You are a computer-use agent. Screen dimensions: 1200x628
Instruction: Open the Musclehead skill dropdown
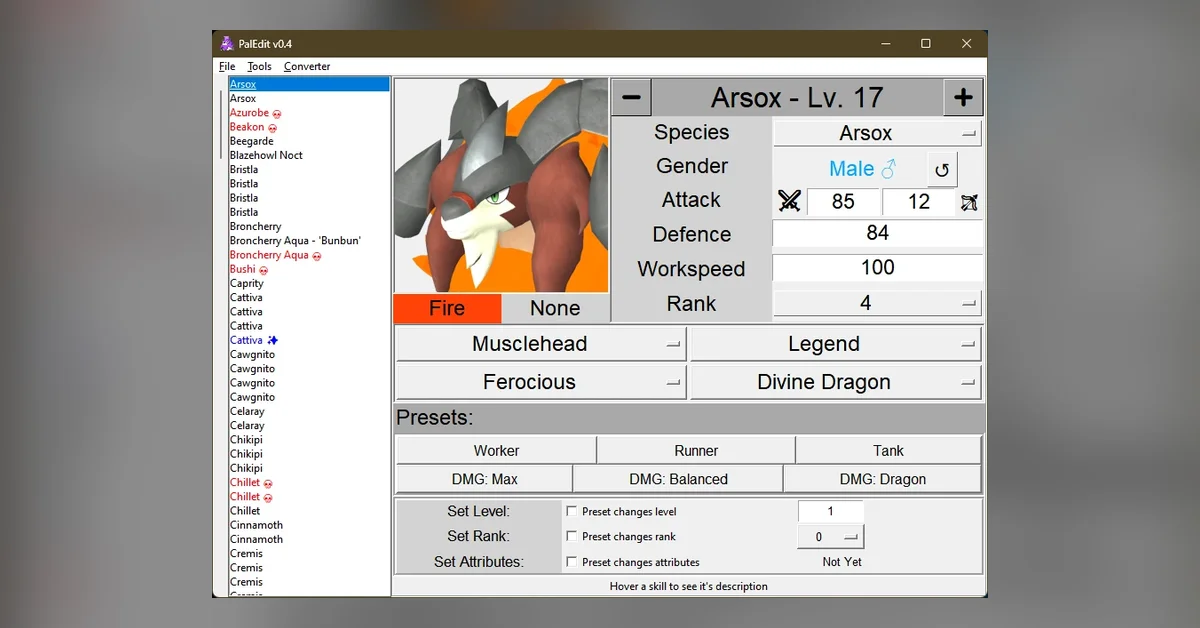click(541, 344)
